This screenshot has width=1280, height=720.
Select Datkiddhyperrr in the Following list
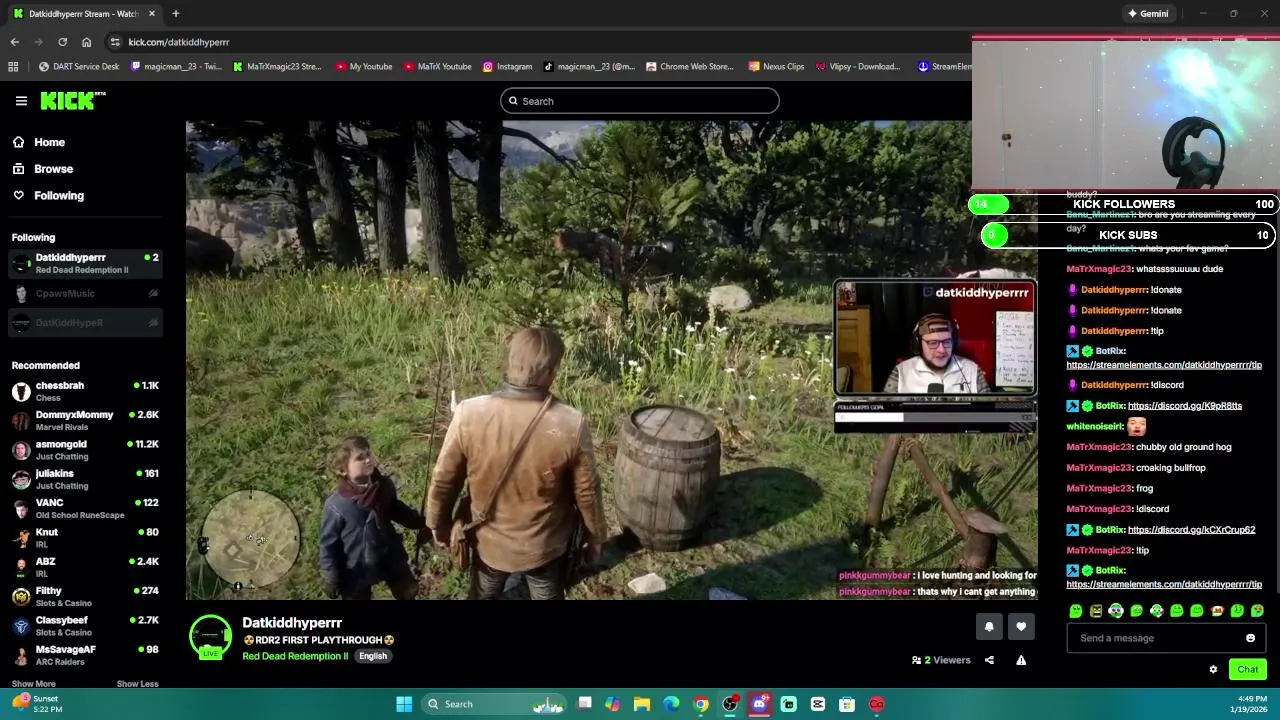point(84,263)
